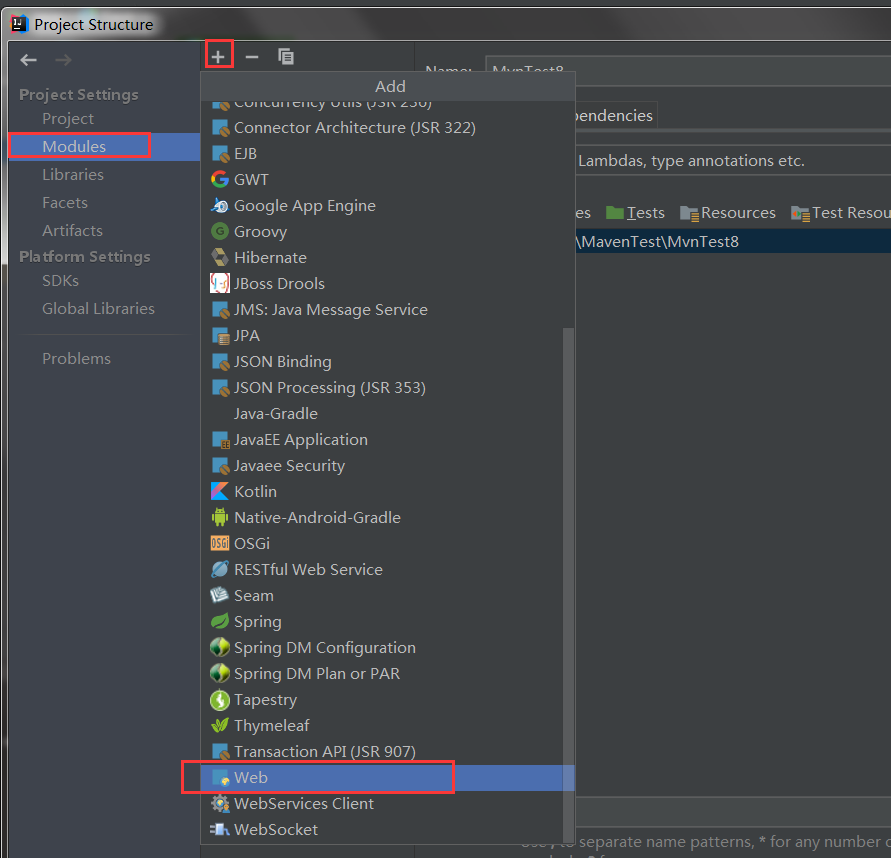The height and width of the screenshot is (858, 891).
Task: Click the Android robot icon
Action: (x=220, y=517)
